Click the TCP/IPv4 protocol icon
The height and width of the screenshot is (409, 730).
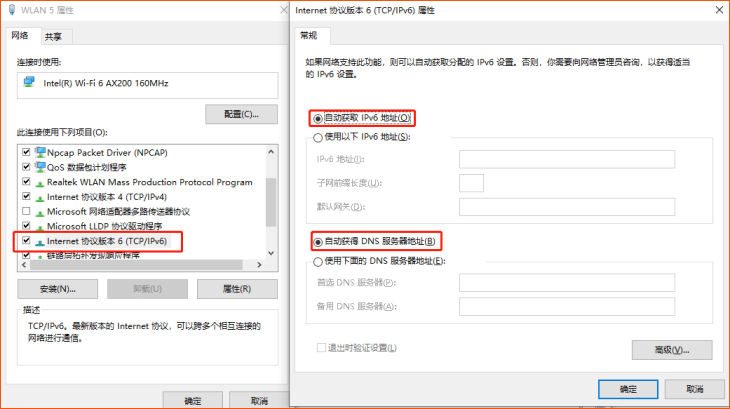pos(40,198)
